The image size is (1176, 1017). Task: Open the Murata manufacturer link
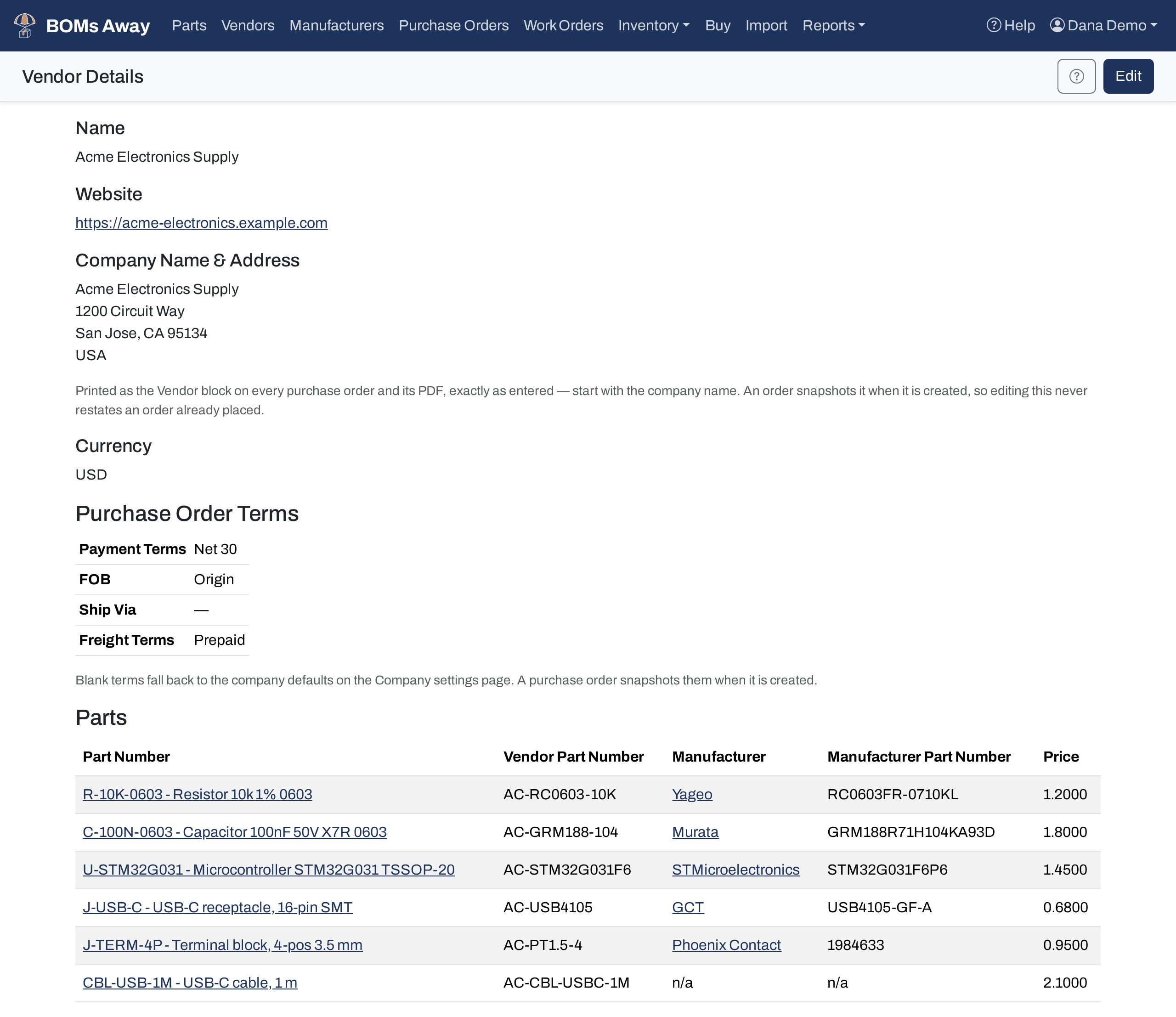click(695, 832)
